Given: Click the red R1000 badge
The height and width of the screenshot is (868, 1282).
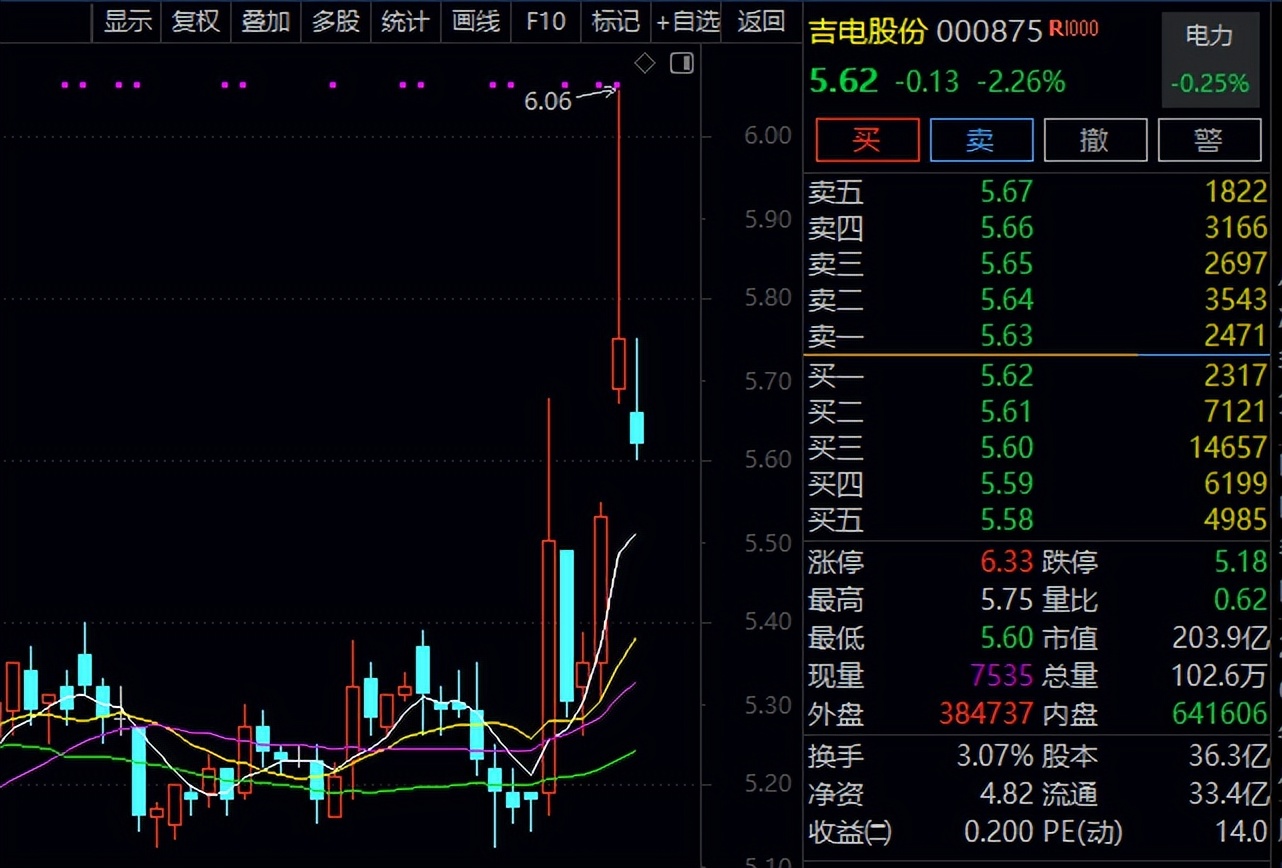Looking at the screenshot, I should pyautogui.click(x=1073, y=29).
